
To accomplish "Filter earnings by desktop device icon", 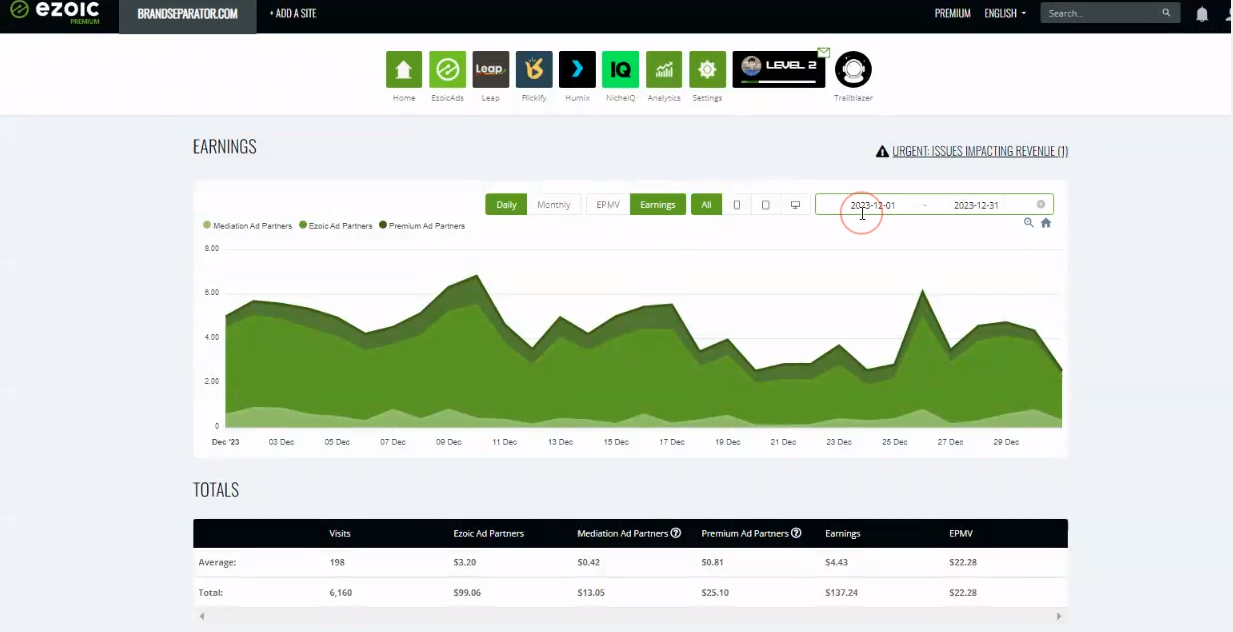I will tap(795, 205).
